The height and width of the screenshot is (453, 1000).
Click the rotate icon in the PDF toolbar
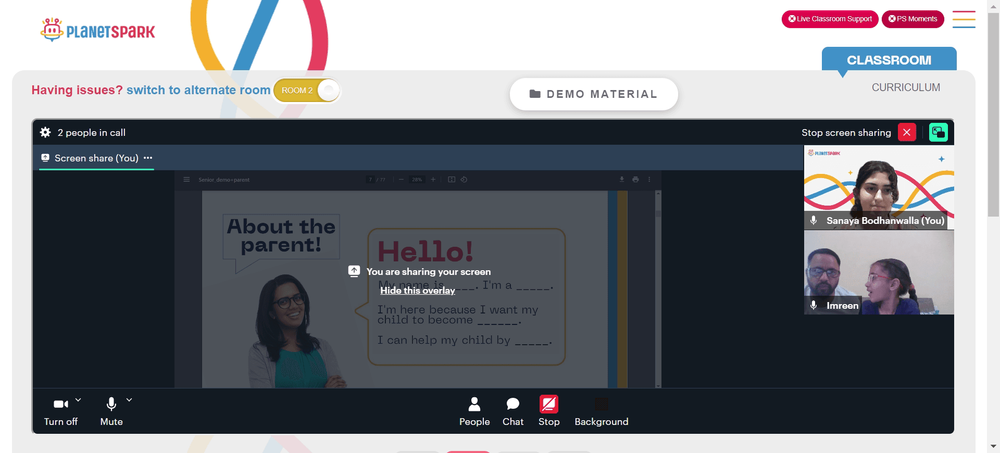pos(464,179)
